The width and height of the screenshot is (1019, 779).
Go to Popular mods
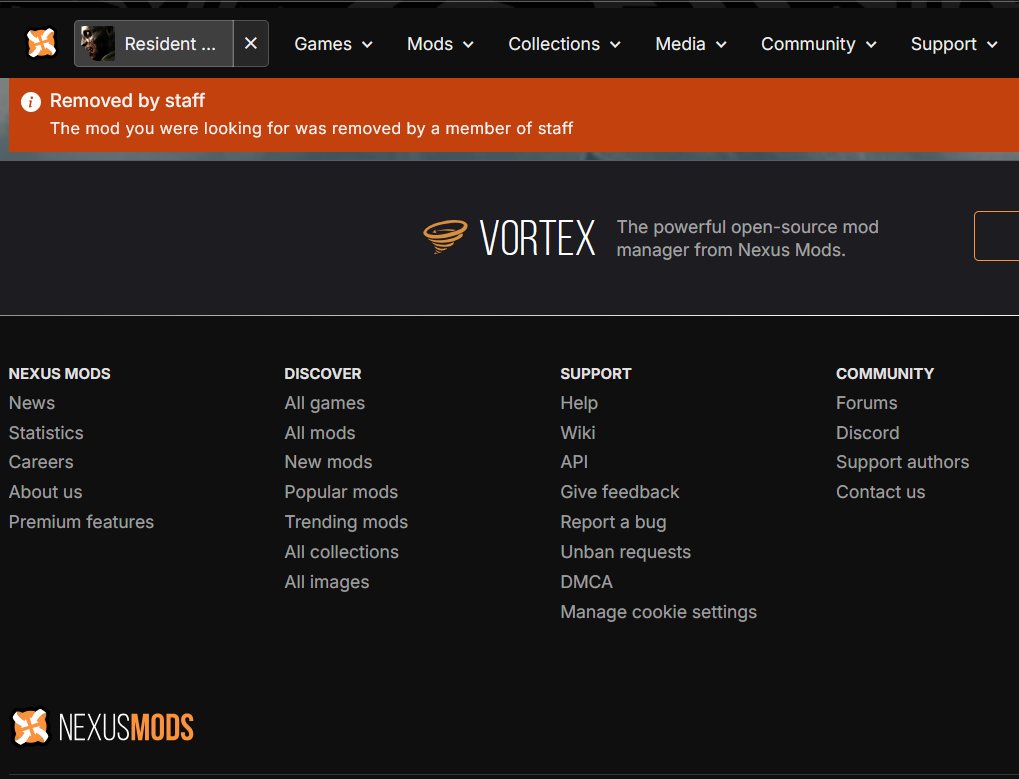click(x=341, y=492)
